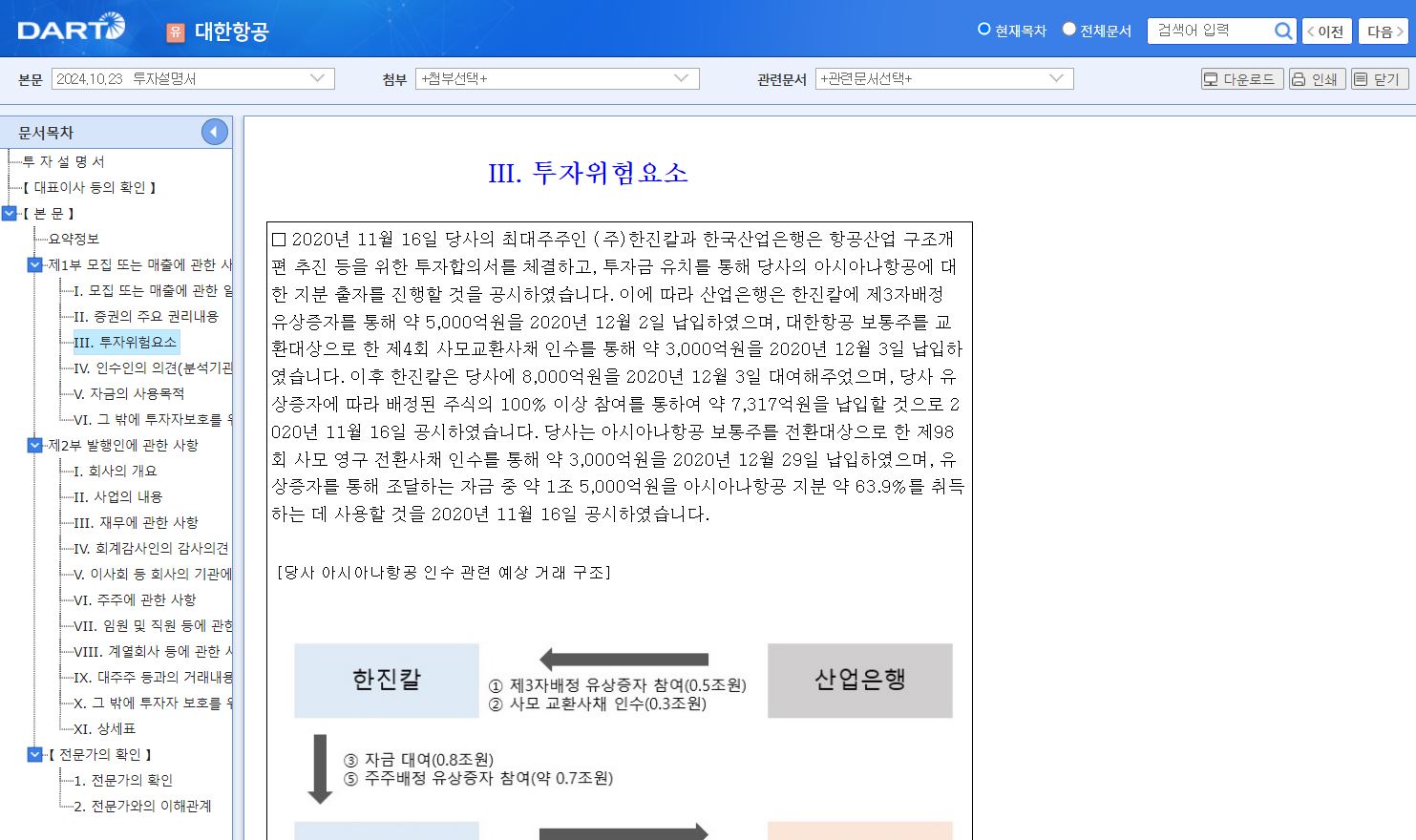Open VII. 임원 및 직원 등에 관한
The height and width of the screenshot is (840, 1416).
point(152,625)
